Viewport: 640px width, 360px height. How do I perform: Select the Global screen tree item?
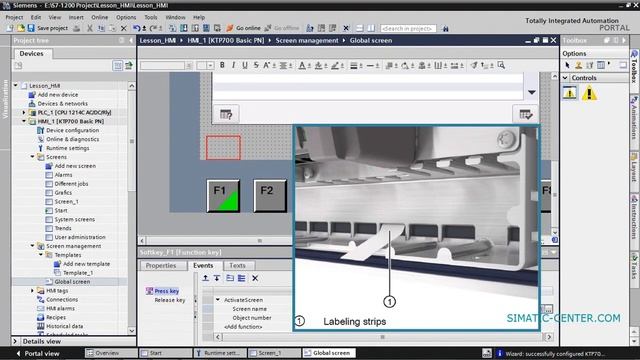[68, 282]
